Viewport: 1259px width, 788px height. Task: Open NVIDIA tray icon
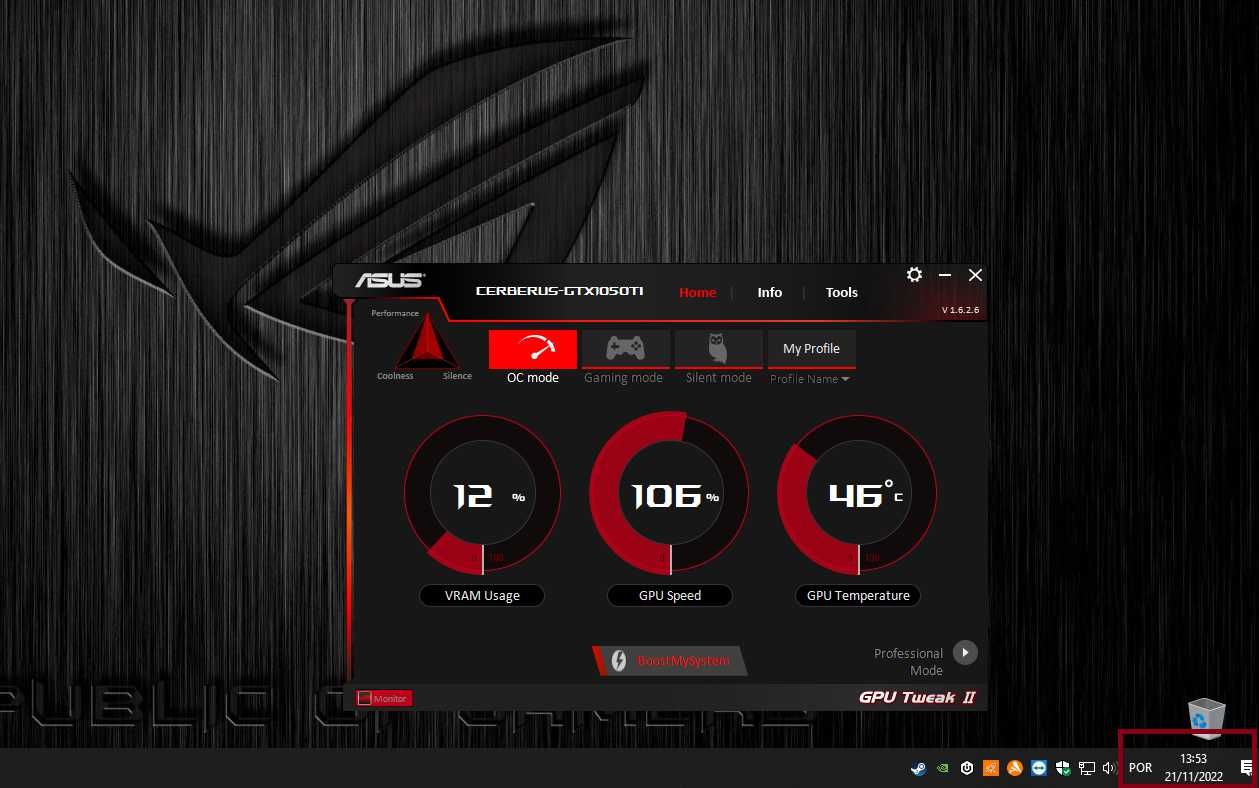tap(942, 768)
